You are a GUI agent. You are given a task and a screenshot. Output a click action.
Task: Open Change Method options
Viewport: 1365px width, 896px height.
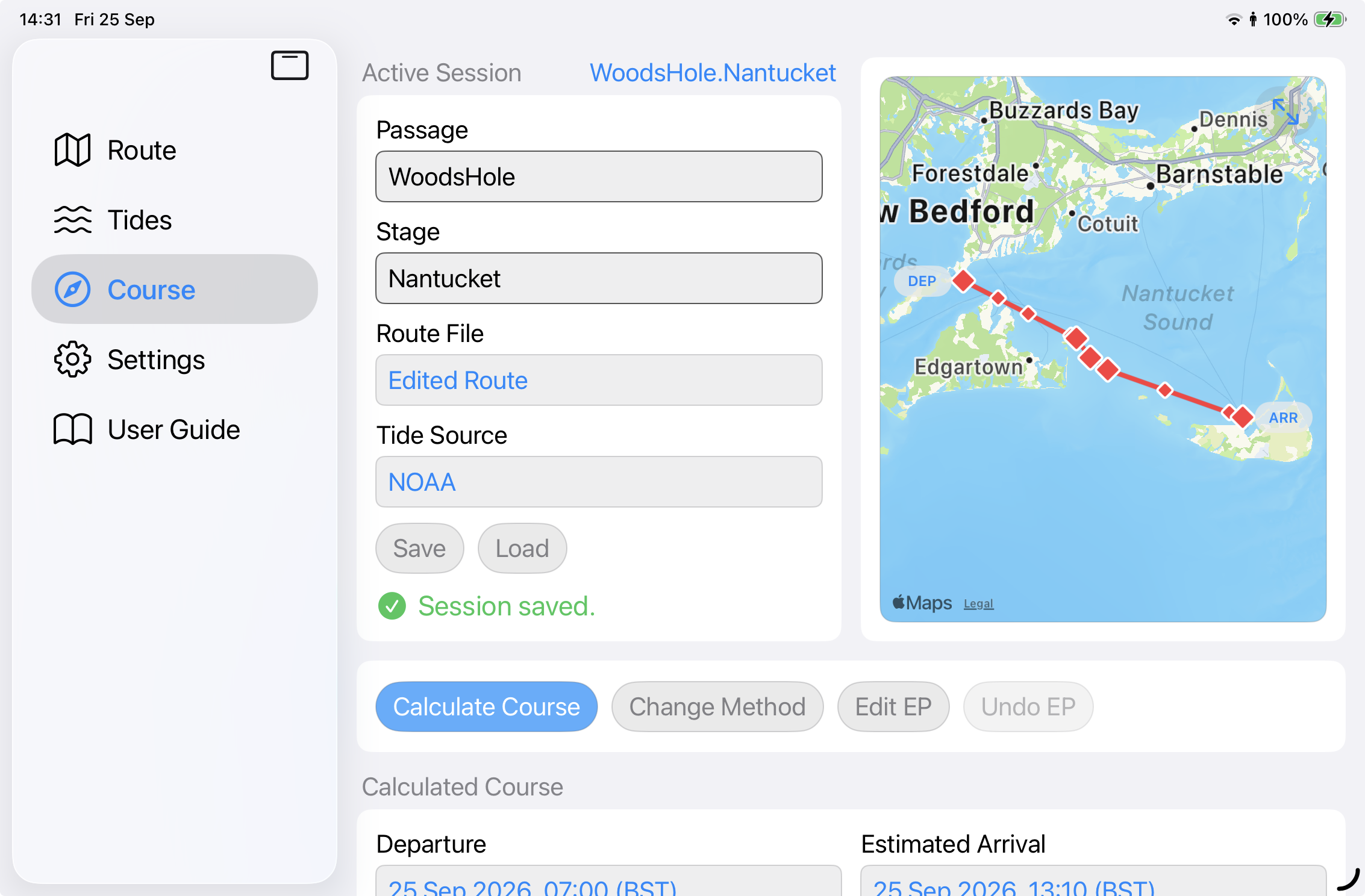click(x=717, y=706)
